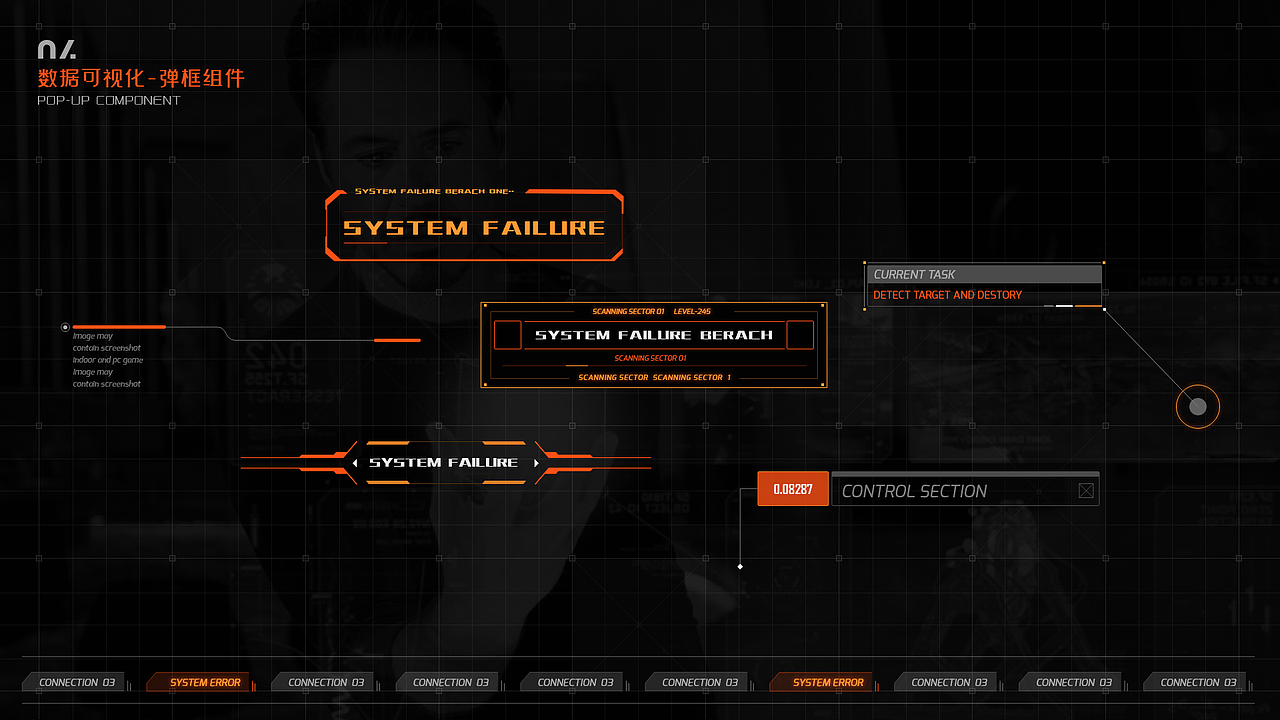1280x720 pixels.
Task: Click the large orange SYSTEM FAILURE banner
Action: [x=474, y=227]
